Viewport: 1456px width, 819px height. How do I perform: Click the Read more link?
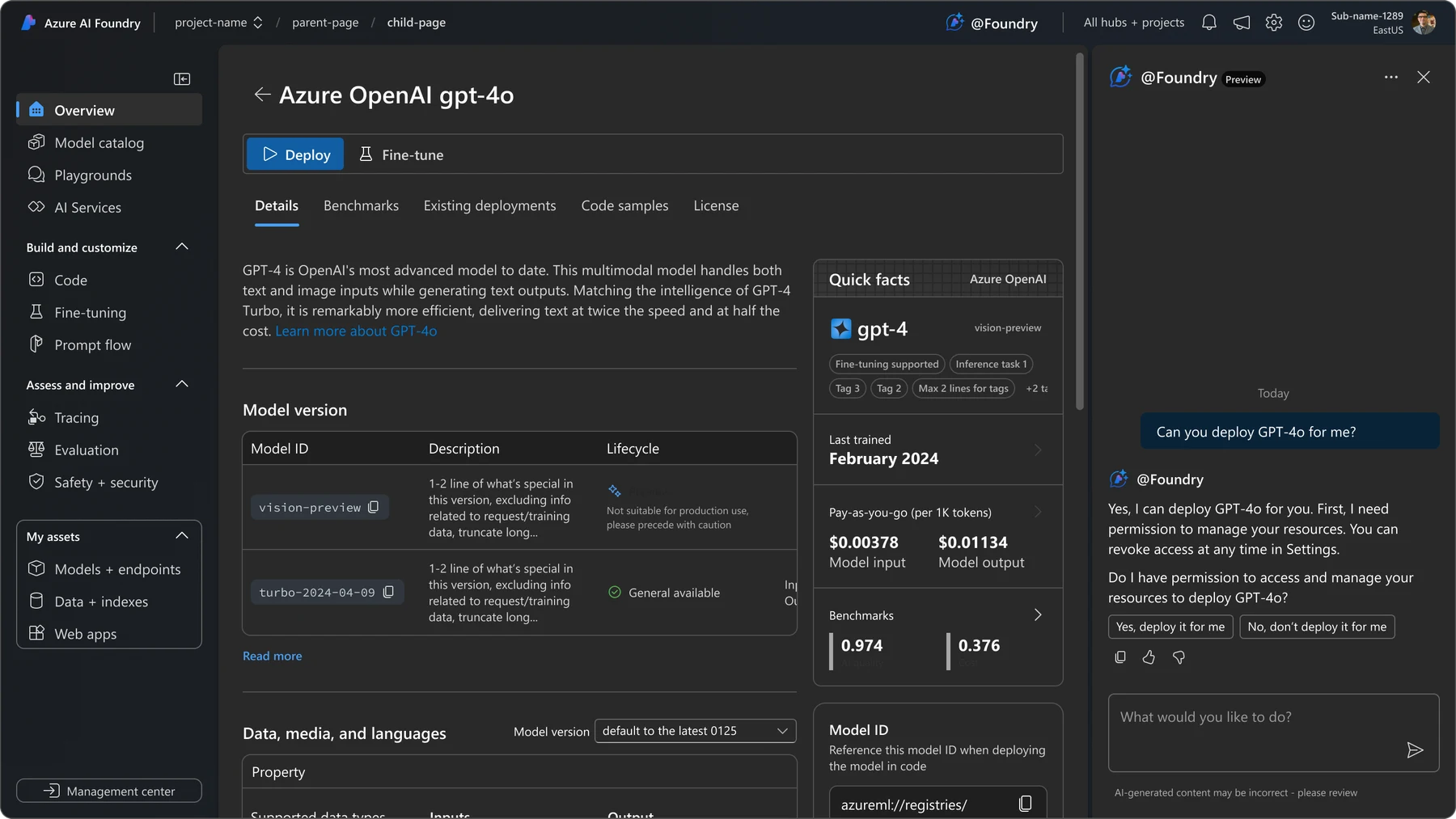click(x=273, y=656)
